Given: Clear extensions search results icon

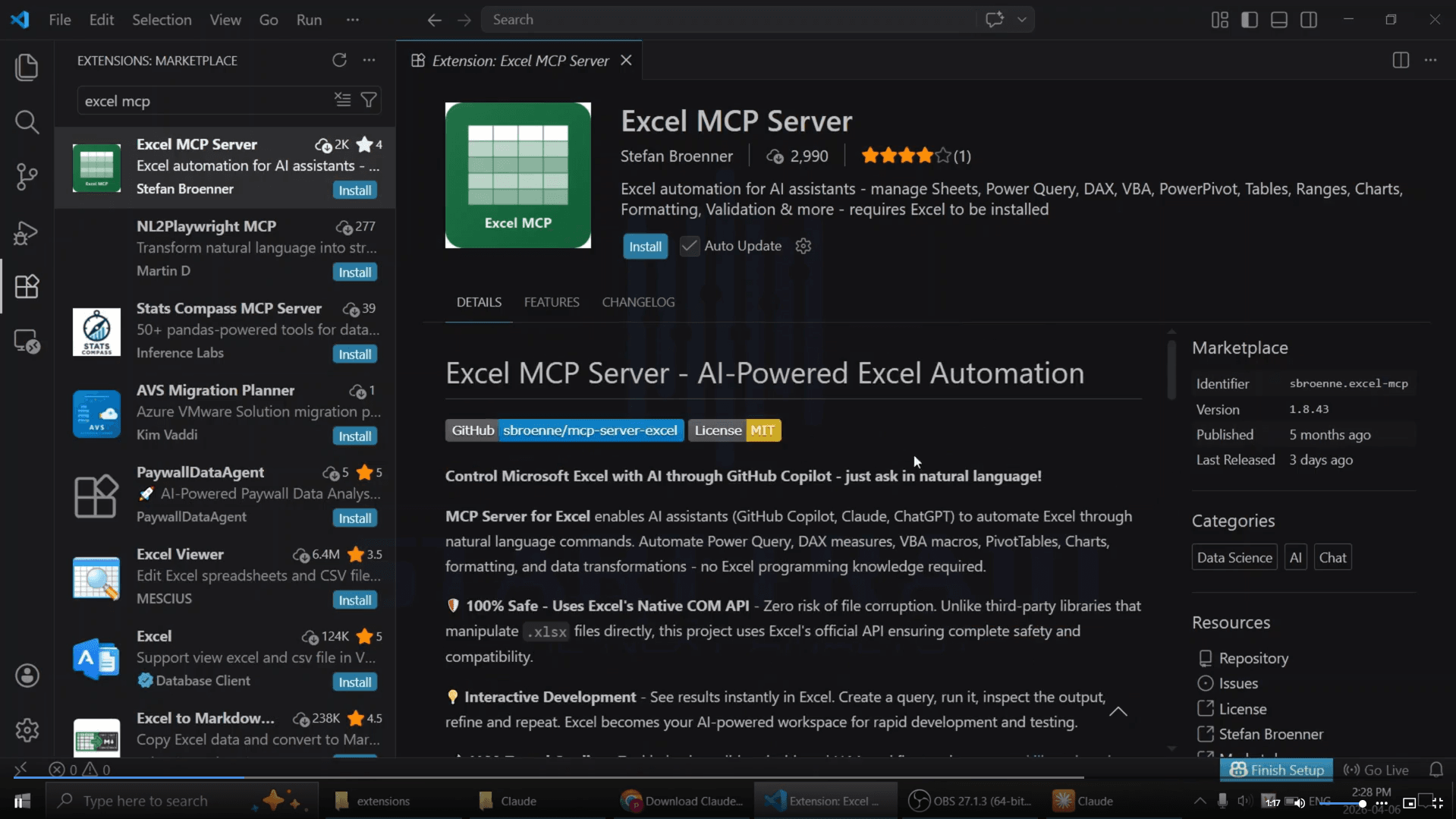Looking at the screenshot, I should (343, 99).
